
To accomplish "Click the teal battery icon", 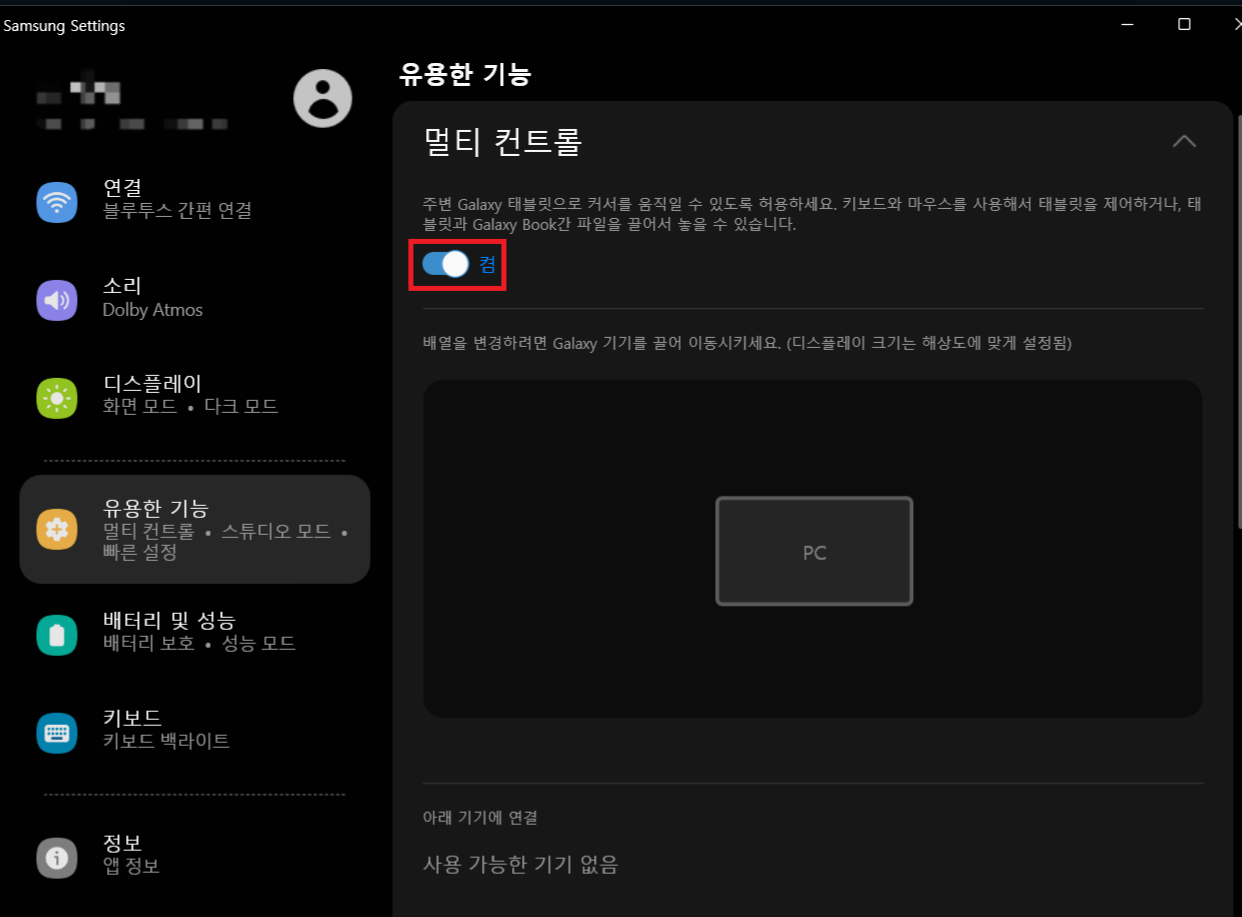I will click(57, 635).
